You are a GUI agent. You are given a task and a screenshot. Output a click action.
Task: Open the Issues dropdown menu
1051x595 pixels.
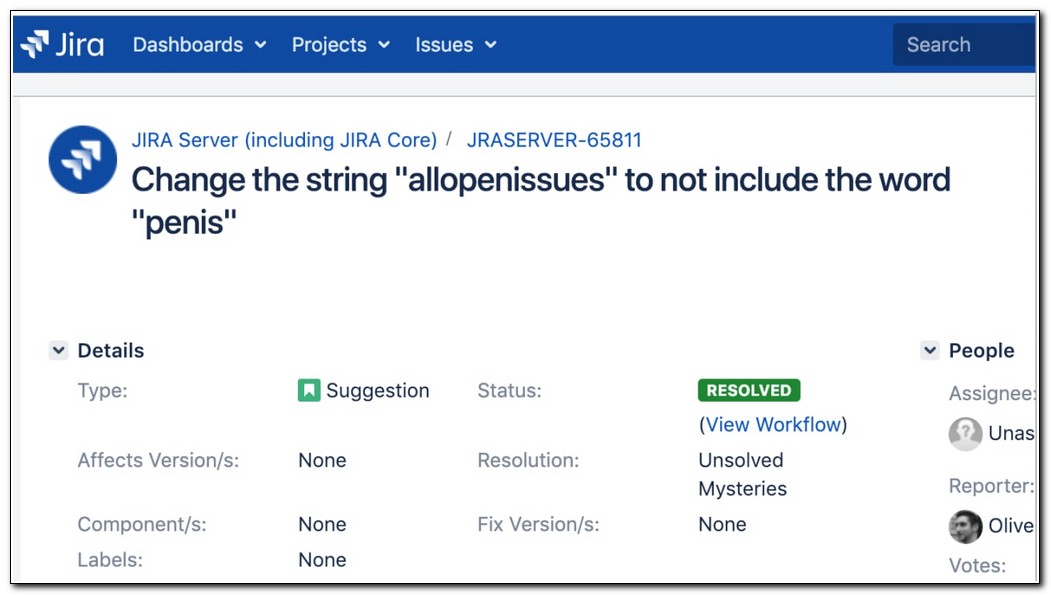[455, 45]
